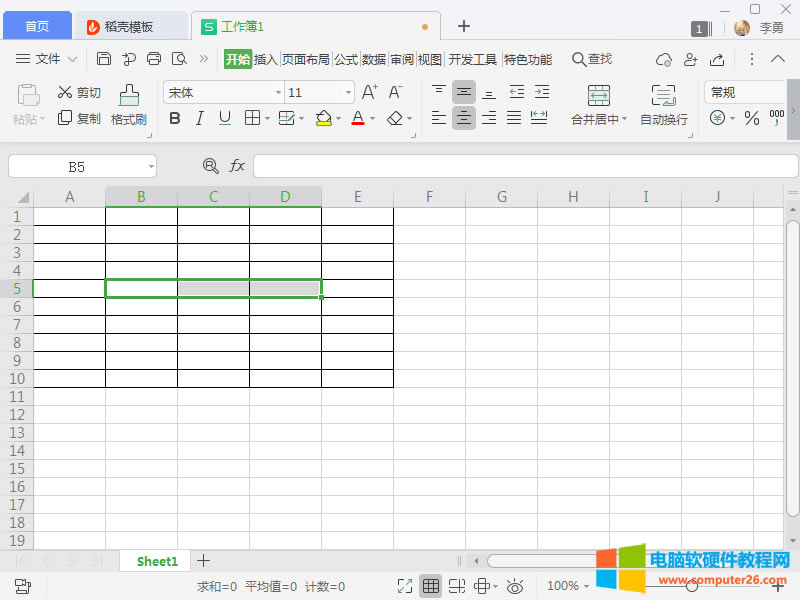Increase font size with A+ icon

pos(369,93)
